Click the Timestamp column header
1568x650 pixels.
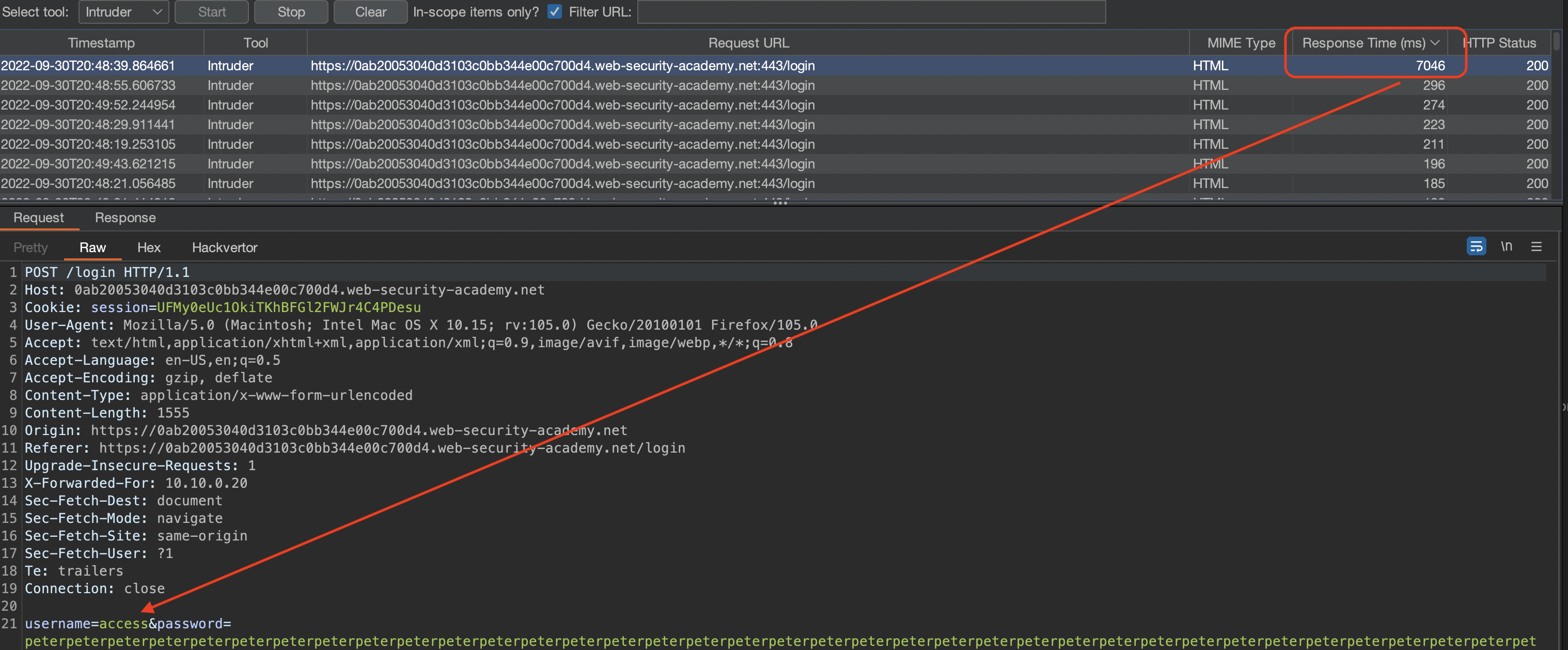pos(101,43)
